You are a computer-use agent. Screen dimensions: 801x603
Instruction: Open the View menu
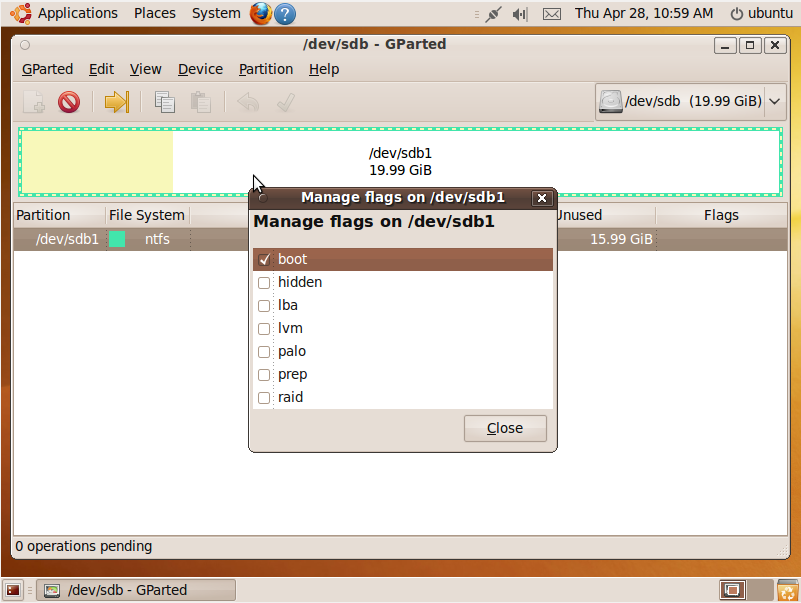146,69
